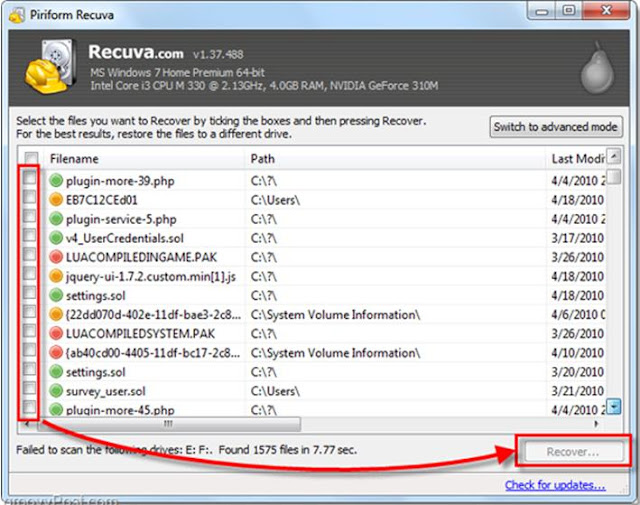The width and height of the screenshot is (640, 505).
Task: Minimize the Piriform Recuva window
Action: point(542,11)
